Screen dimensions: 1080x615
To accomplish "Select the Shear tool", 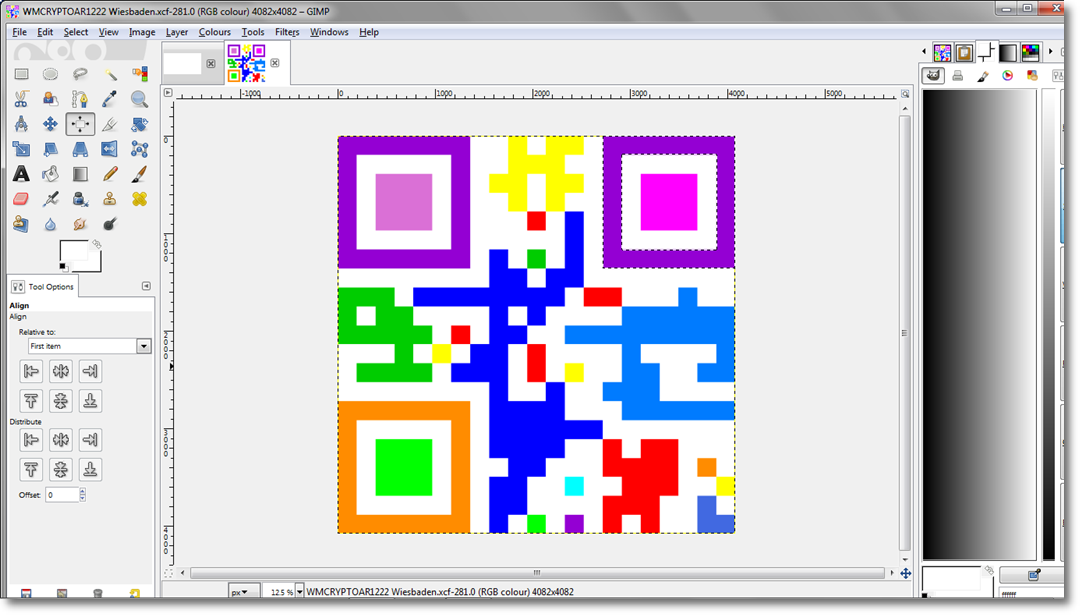I will 50,149.
